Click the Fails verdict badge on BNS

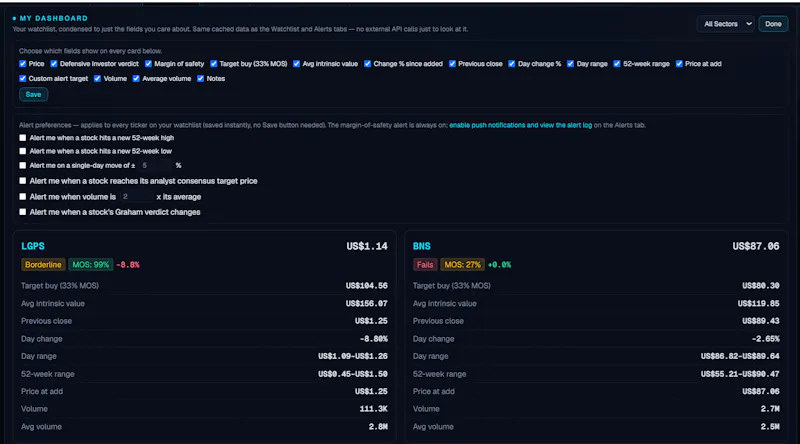(424, 264)
